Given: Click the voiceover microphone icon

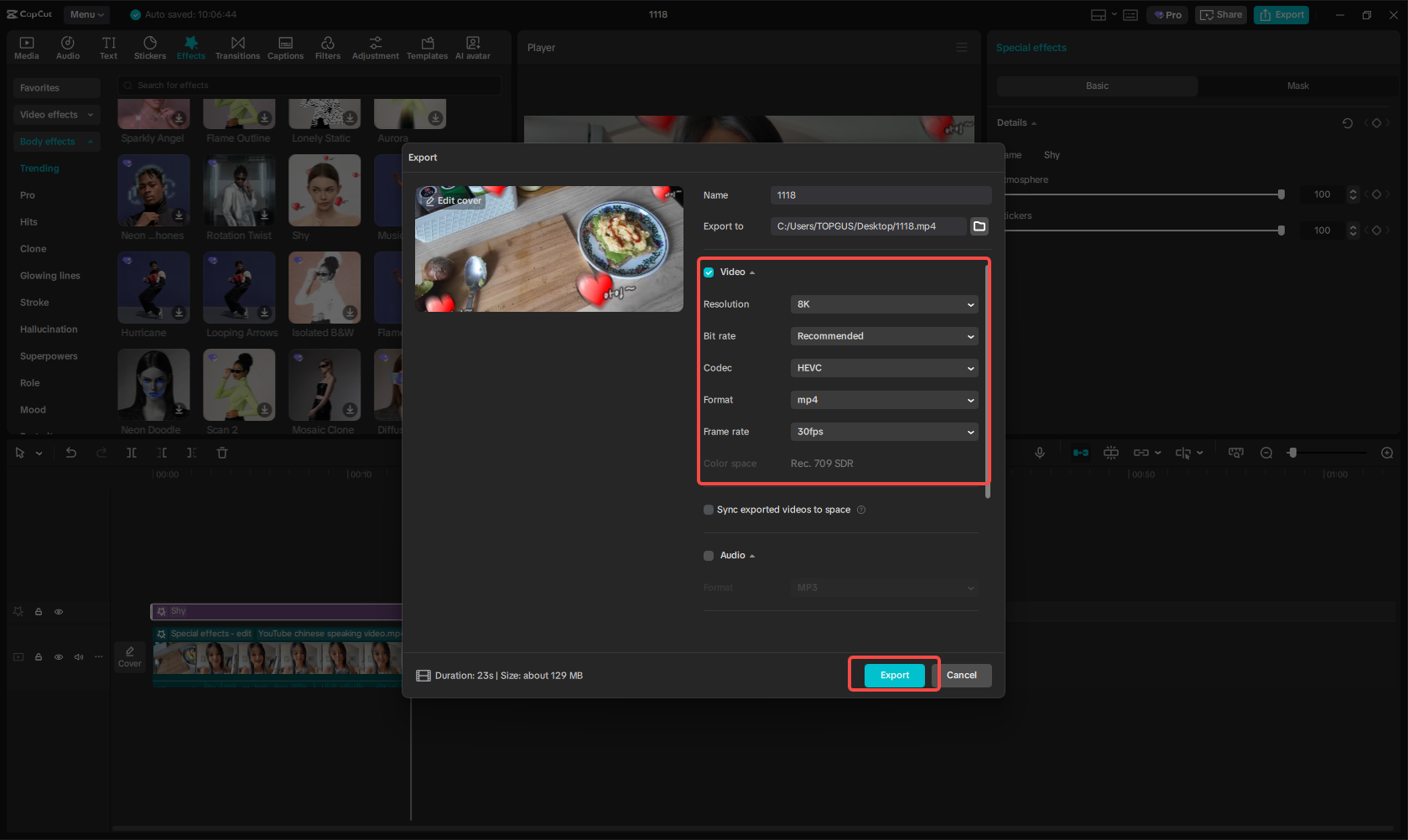Looking at the screenshot, I should 1040,453.
